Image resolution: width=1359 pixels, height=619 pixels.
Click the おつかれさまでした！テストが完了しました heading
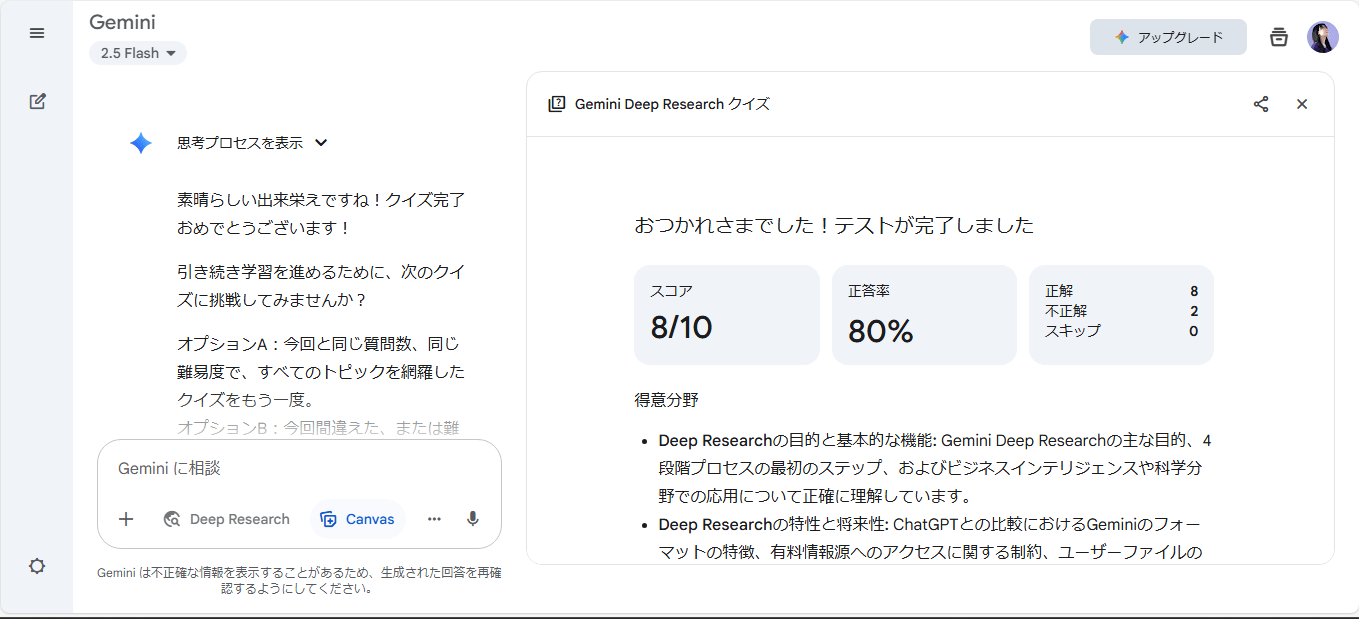coord(834,225)
